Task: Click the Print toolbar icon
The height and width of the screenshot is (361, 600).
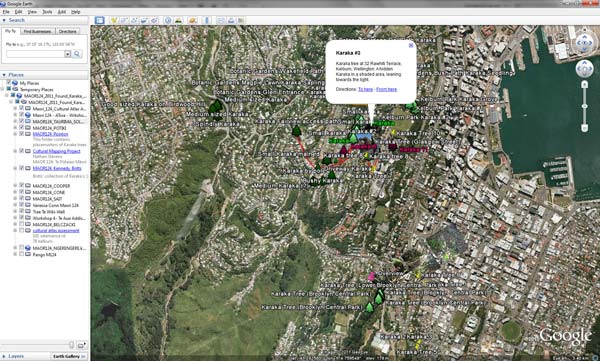Action: coord(231,20)
